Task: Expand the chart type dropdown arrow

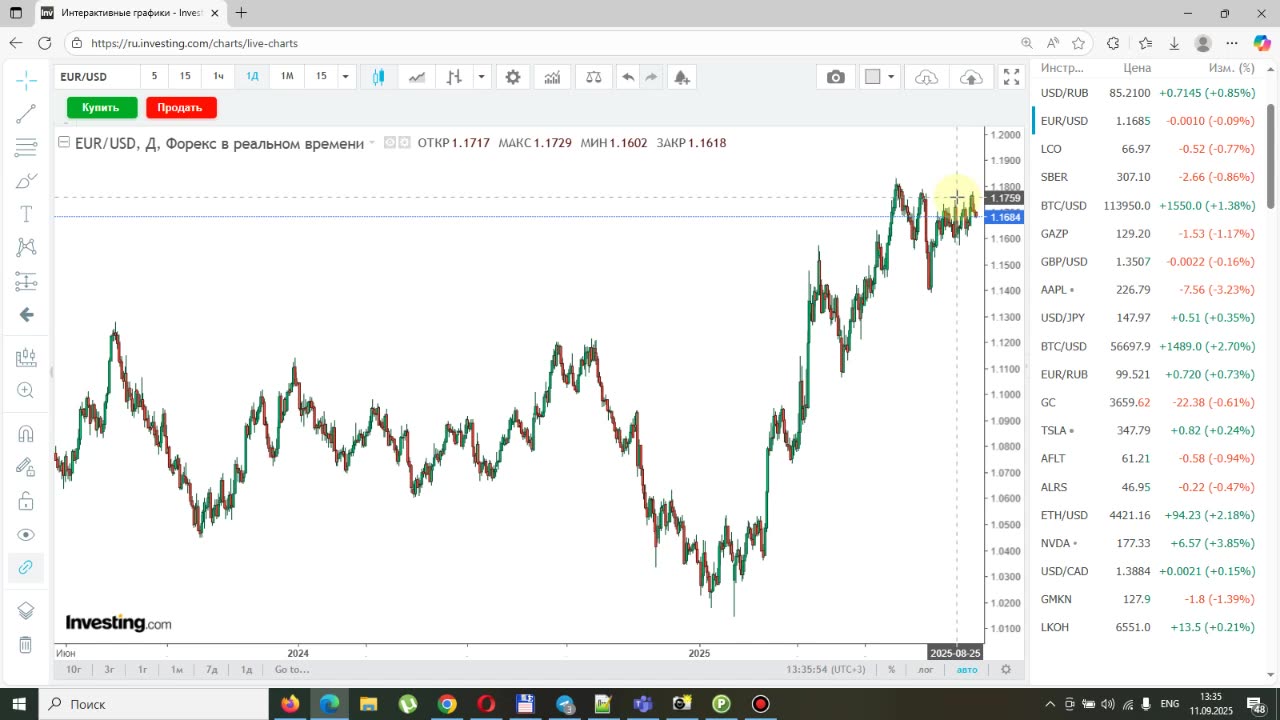Action: tap(481, 77)
